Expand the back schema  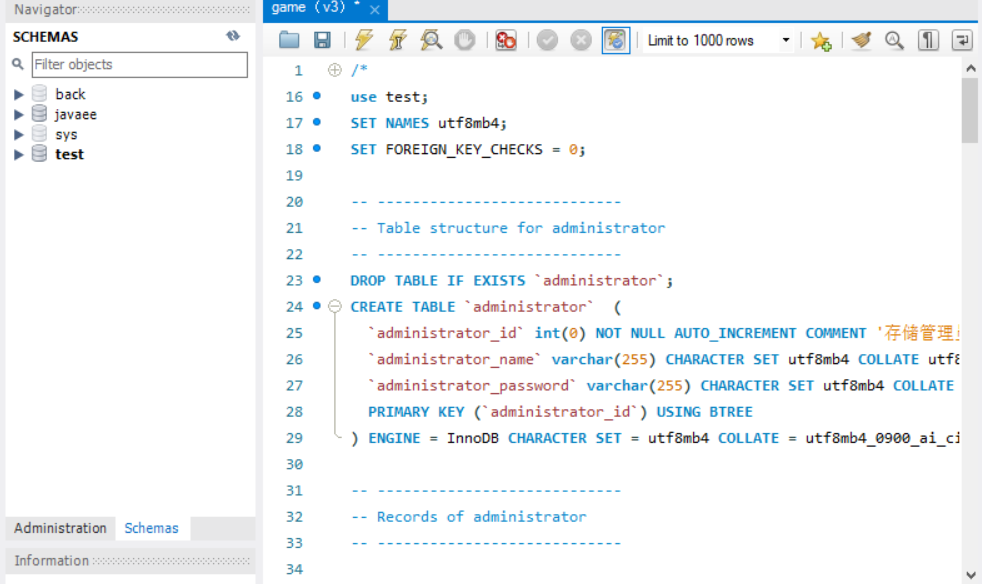pyautogui.click(x=19, y=95)
